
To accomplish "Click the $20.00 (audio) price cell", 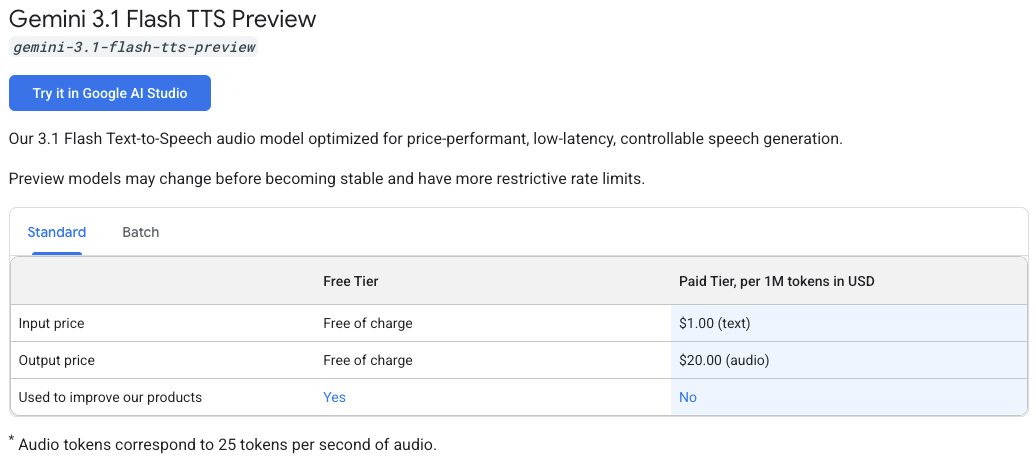I will tap(724, 361).
